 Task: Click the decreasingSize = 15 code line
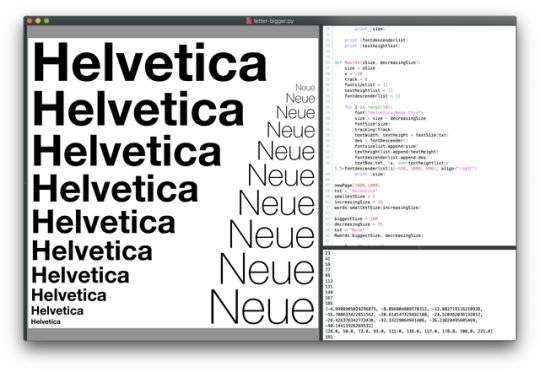coord(359,224)
